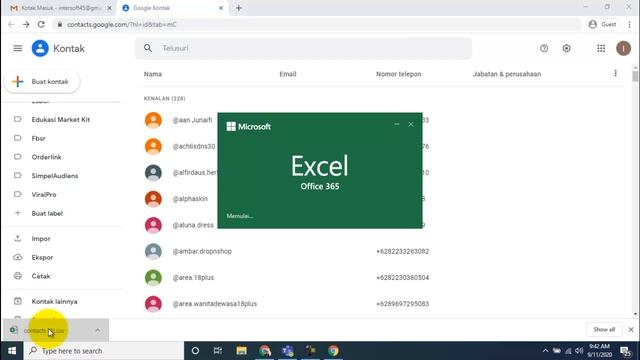The height and width of the screenshot is (360, 640).
Task: Click the Nama column header
Action: click(153, 74)
